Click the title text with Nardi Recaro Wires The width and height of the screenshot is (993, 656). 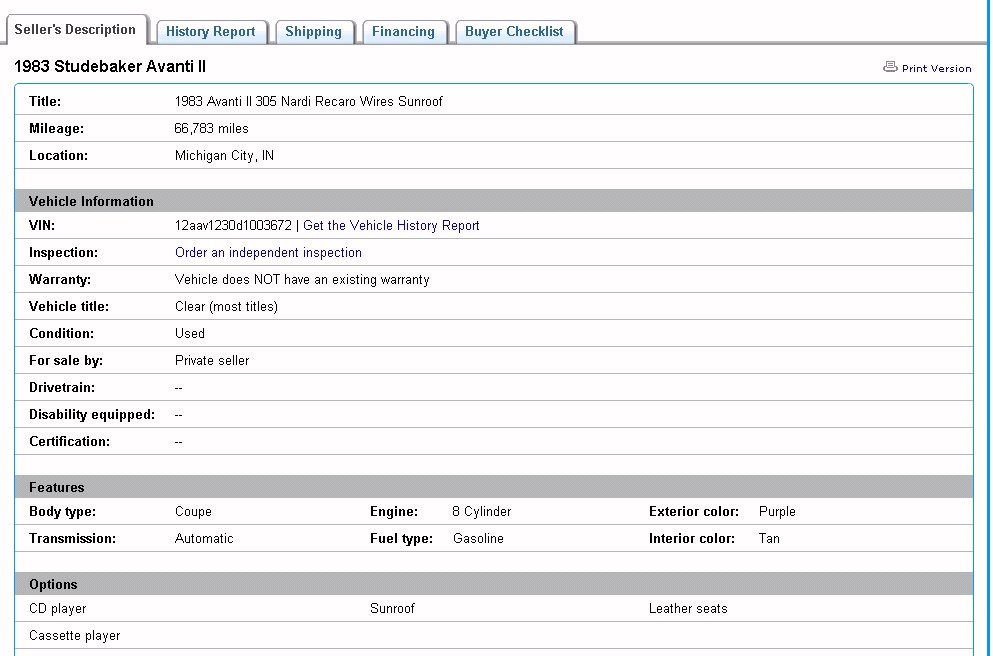click(308, 102)
